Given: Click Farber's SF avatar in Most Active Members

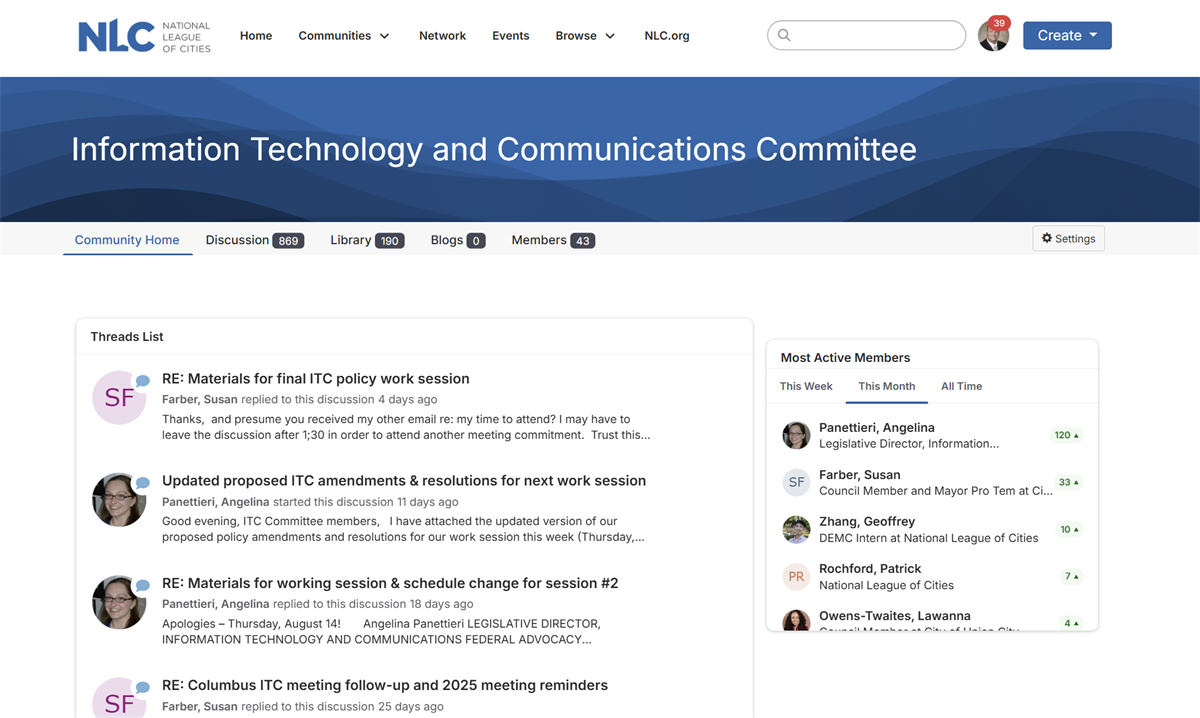Looking at the screenshot, I should [796, 482].
